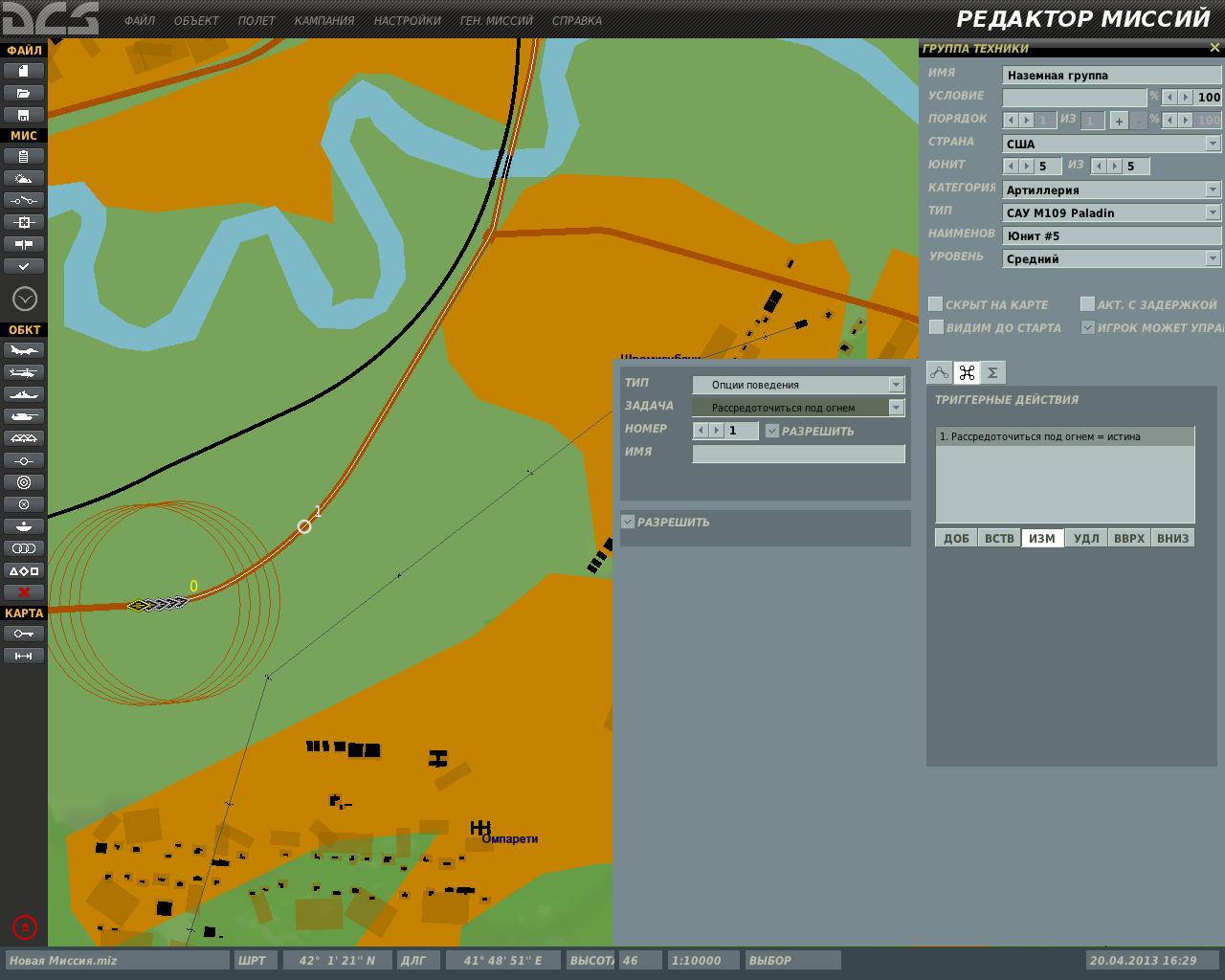Screen dimensions: 1225x980
Task: Select the helicopter group placement tool
Action: point(24,372)
